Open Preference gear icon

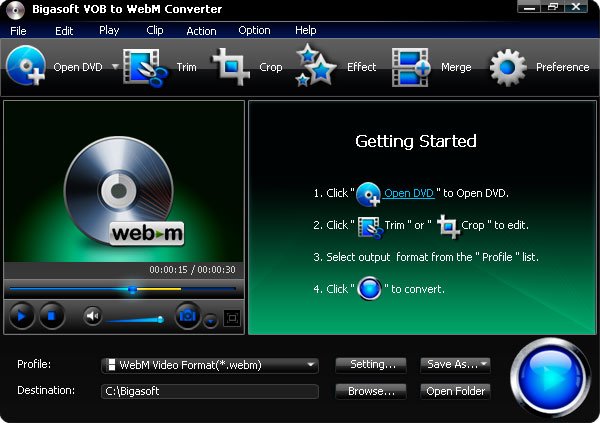[x=508, y=67]
